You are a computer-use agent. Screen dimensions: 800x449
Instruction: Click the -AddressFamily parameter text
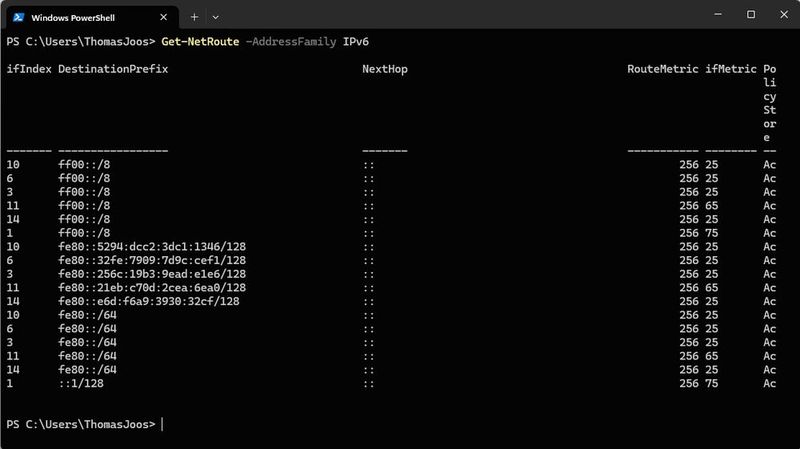pyautogui.click(x=291, y=41)
